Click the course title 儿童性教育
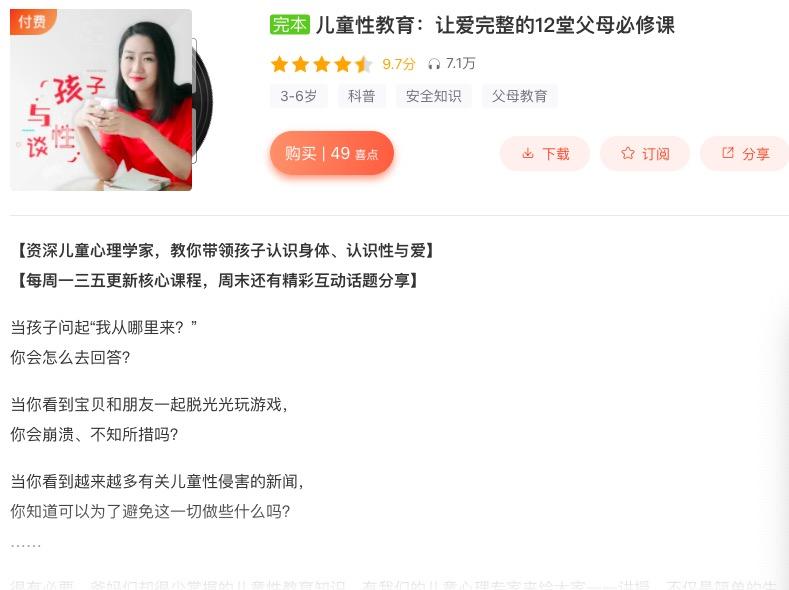This screenshot has height=590, width=789. [x=365, y=25]
